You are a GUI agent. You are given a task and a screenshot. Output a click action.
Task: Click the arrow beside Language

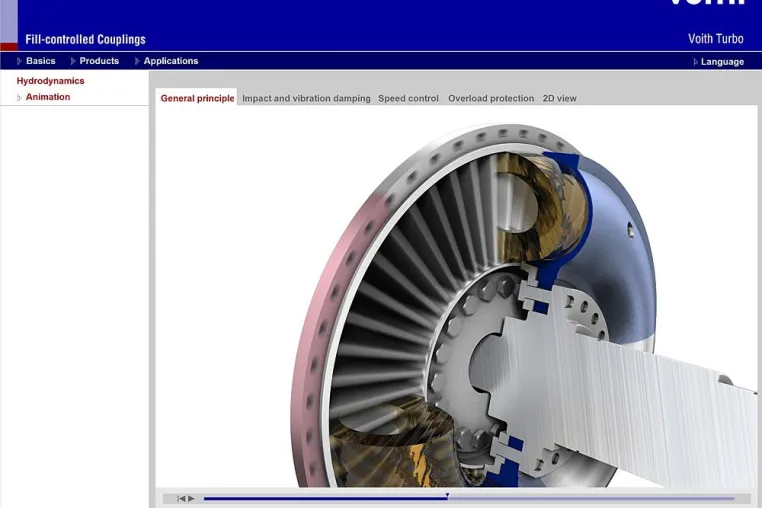[695, 62]
